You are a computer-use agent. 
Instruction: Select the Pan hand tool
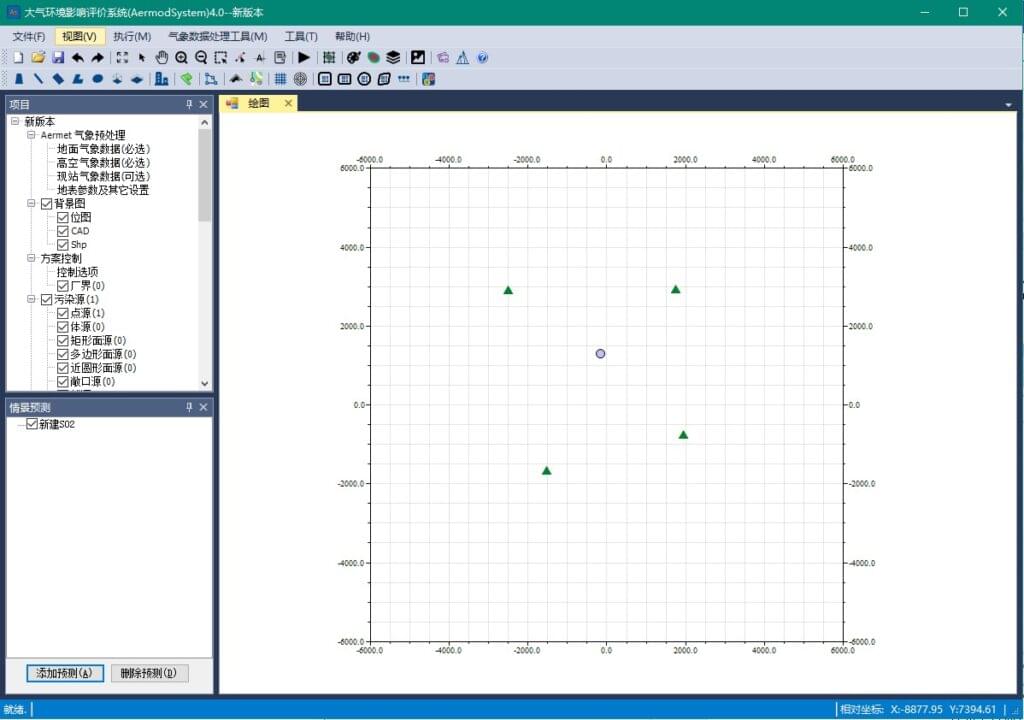click(x=162, y=58)
